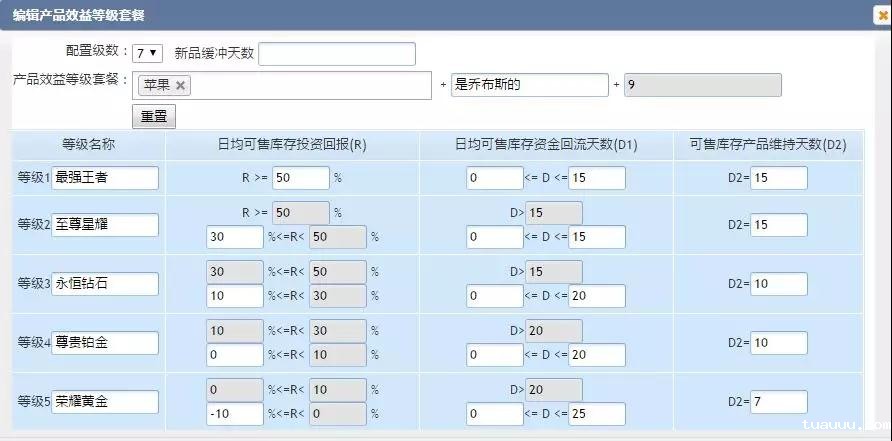Image resolution: width=892 pixels, height=441 pixels.
Task: Click the 等级1 D upper limit field 15
Action: point(597,178)
